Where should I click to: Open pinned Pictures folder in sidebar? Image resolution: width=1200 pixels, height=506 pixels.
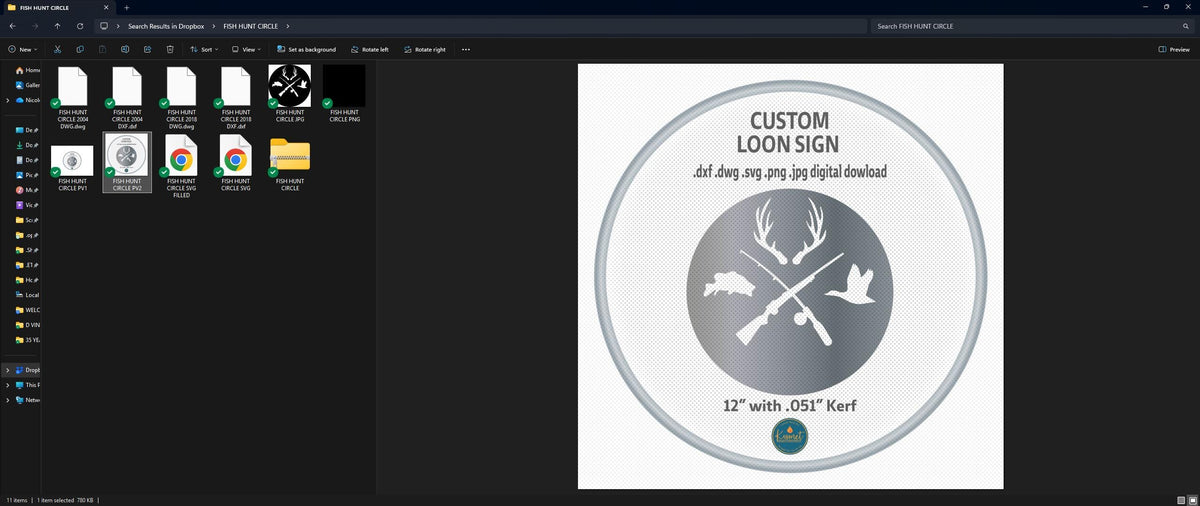tap(28, 175)
